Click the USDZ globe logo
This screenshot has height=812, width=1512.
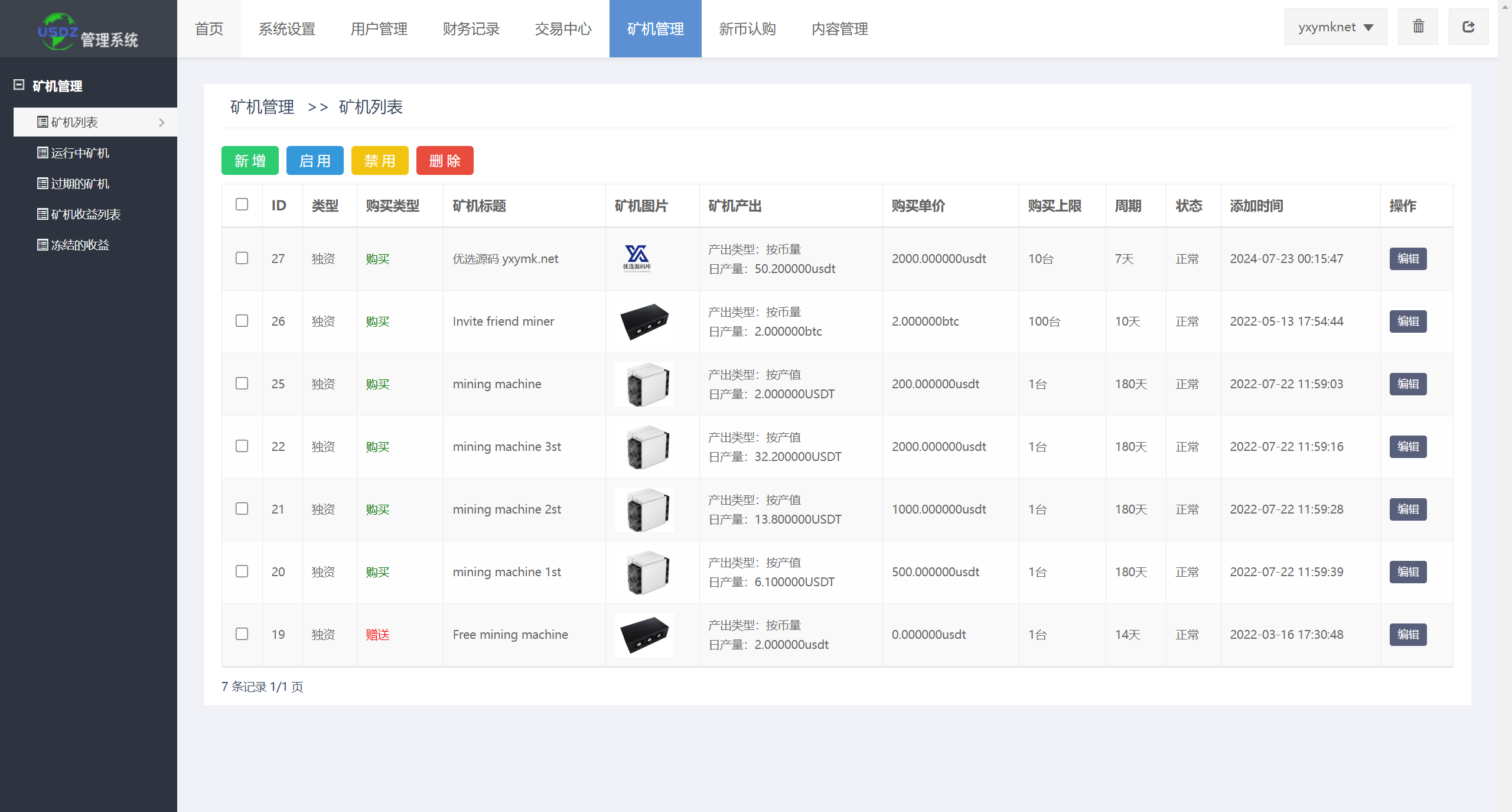(x=57, y=31)
